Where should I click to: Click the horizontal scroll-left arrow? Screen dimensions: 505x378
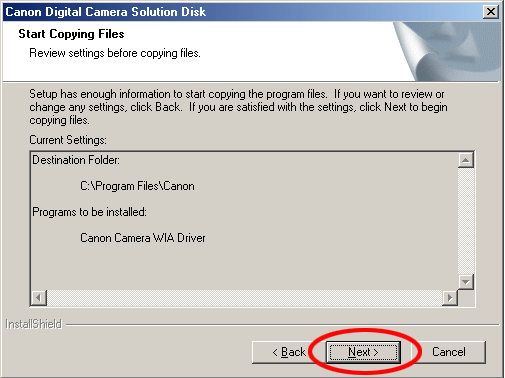tap(39, 297)
